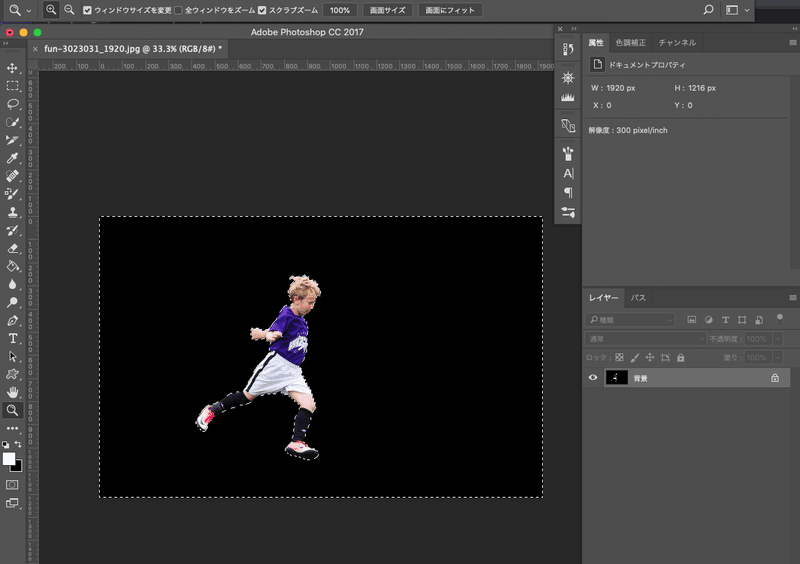The image size is (800, 564).
Task: Open the blend mode 通常 dropdown
Action: [x=645, y=339]
